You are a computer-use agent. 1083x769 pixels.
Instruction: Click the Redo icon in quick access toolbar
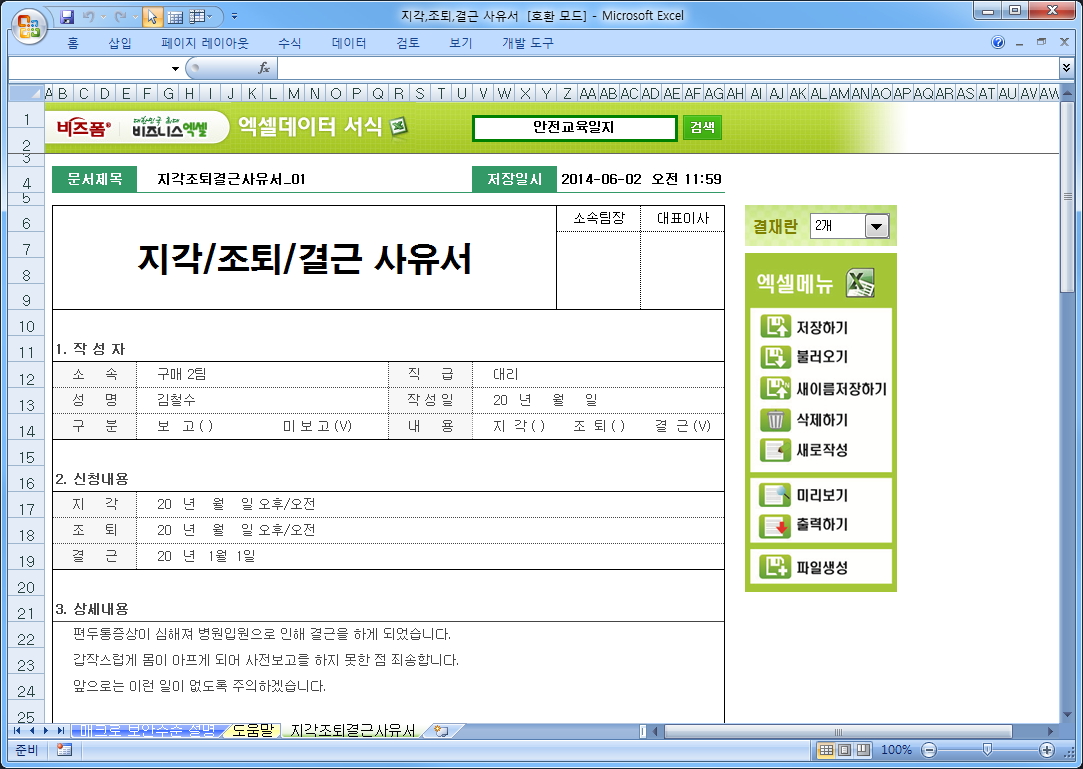point(119,16)
